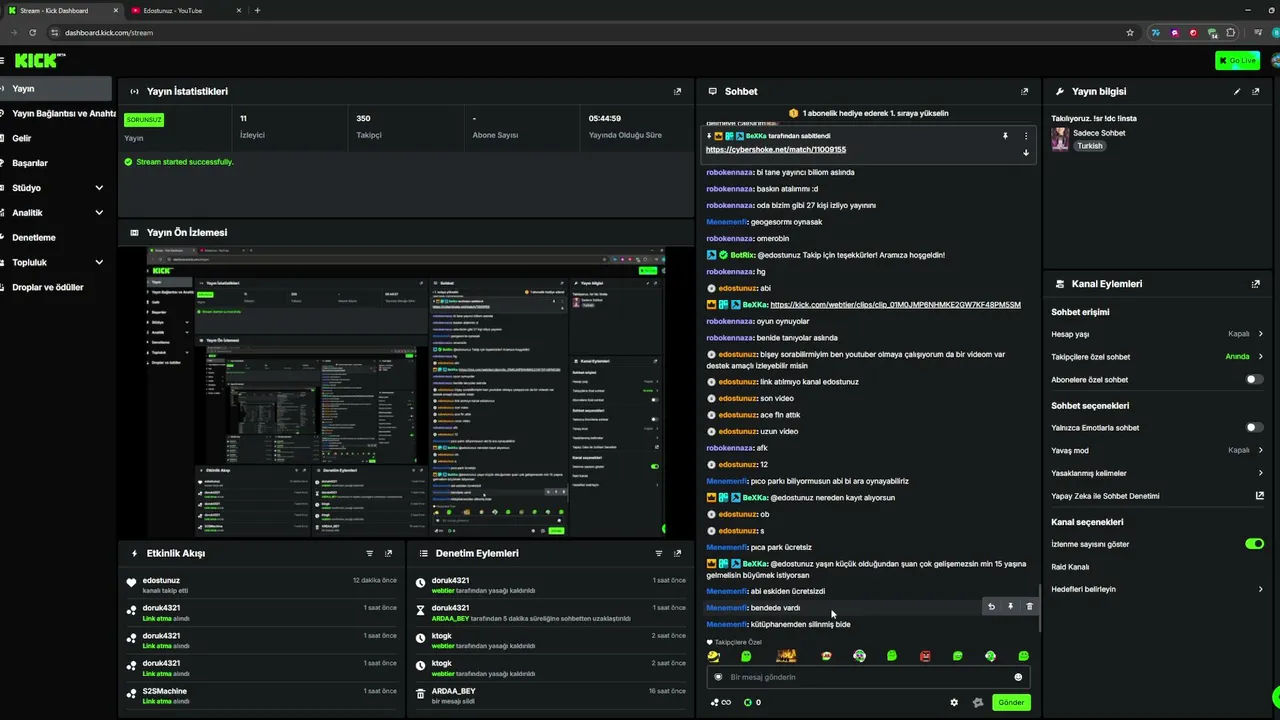Screen dimensions: 1280x720
Task: Pop out the Yayın bilgisi panel
Action: click(1256, 91)
